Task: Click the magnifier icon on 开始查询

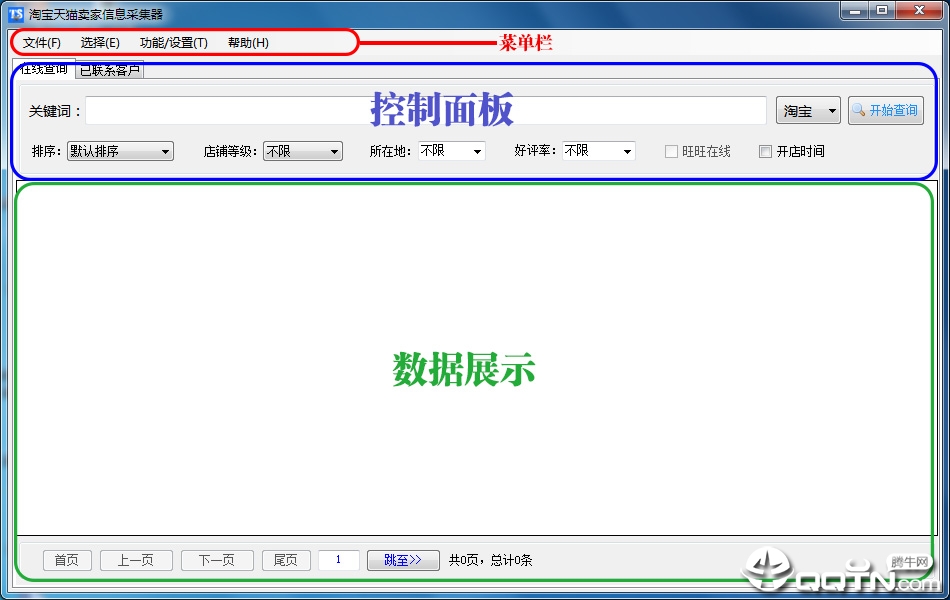Action: click(859, 110)
